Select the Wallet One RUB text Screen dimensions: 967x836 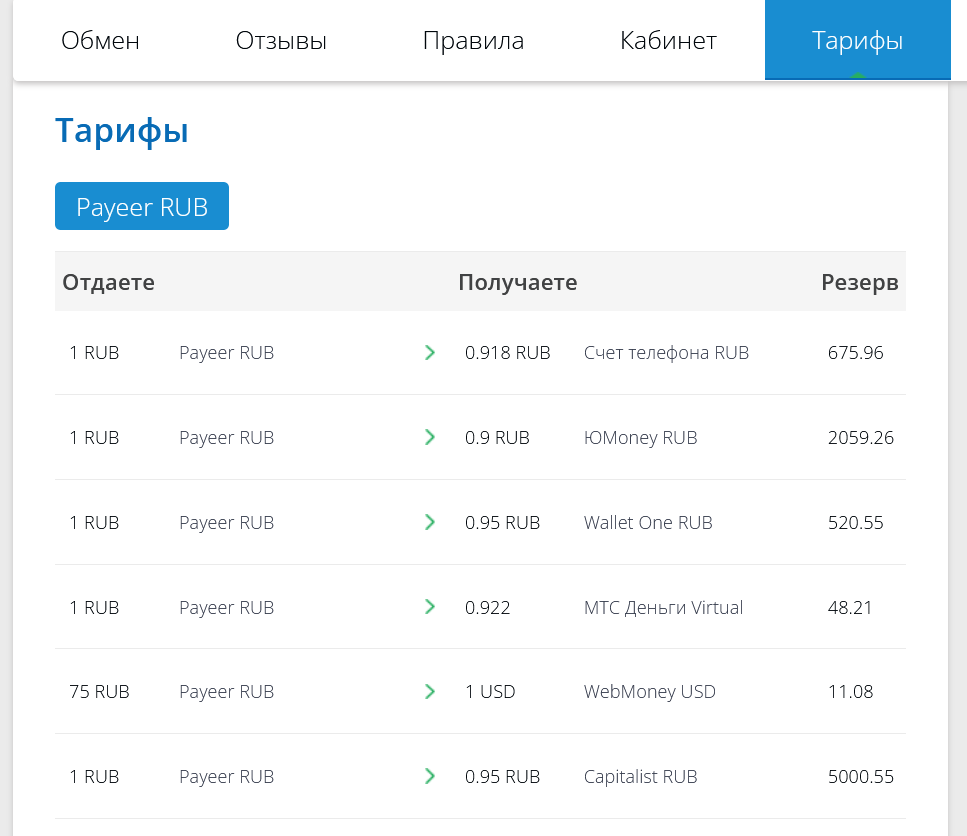648,523
